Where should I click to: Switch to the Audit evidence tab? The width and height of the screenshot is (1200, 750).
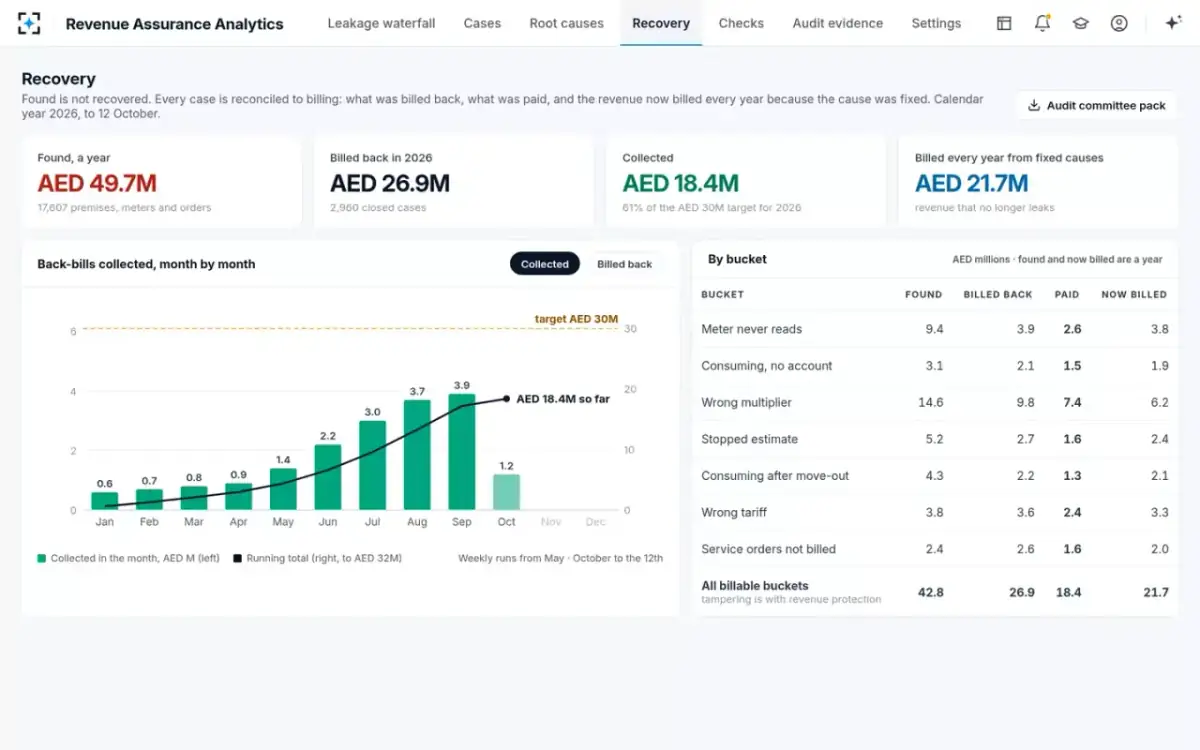pyautogui.click(x=838, y=23)
